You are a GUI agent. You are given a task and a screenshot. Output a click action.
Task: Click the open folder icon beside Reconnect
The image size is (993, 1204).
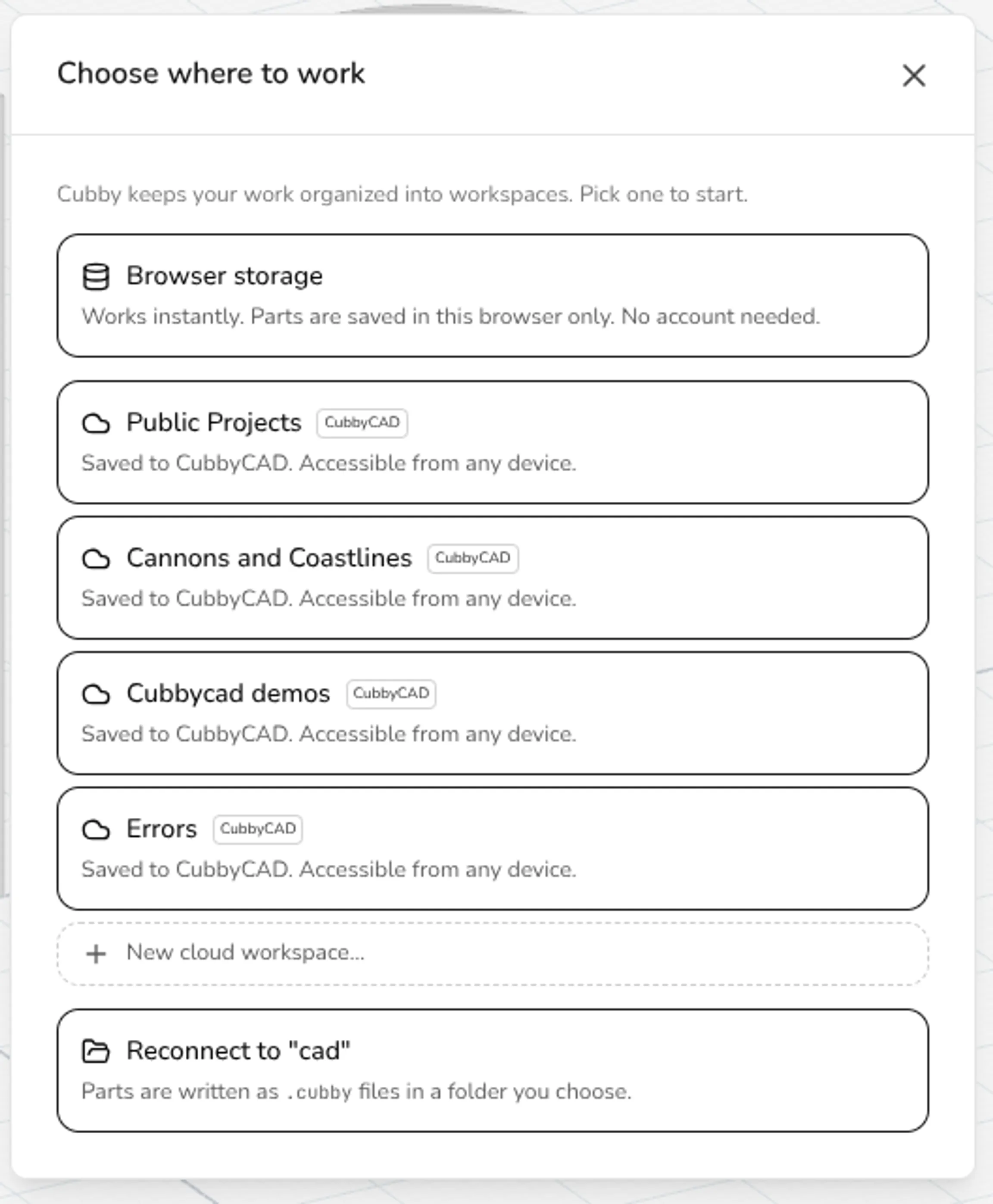coord(96,1051)
